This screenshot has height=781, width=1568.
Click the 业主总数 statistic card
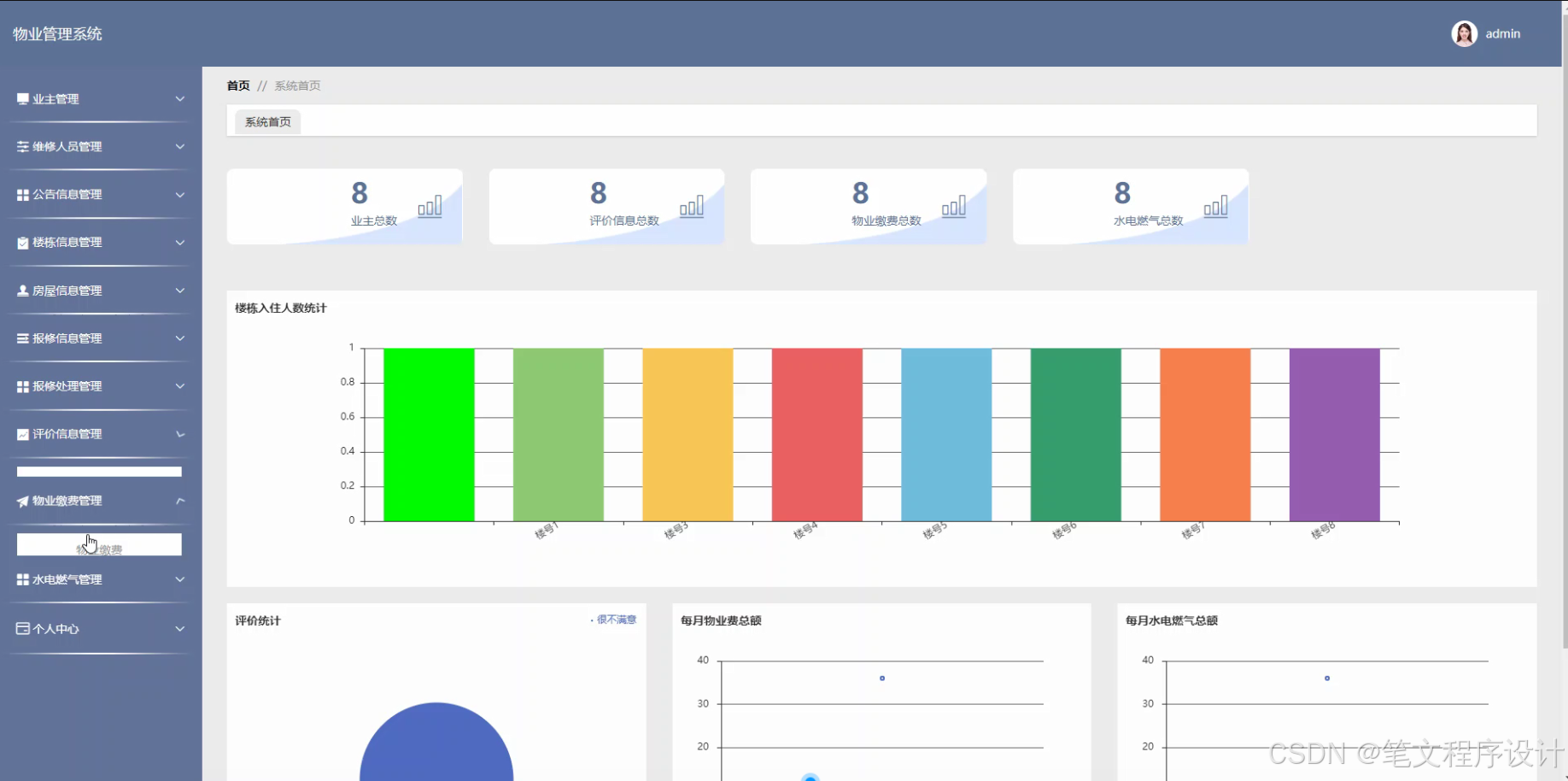[345, 206]
